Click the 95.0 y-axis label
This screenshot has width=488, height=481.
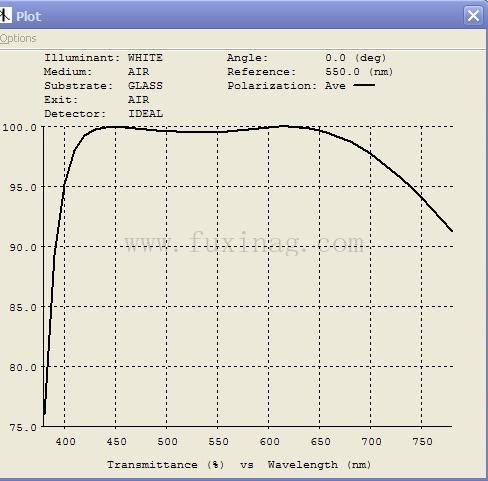click(23, 188)
